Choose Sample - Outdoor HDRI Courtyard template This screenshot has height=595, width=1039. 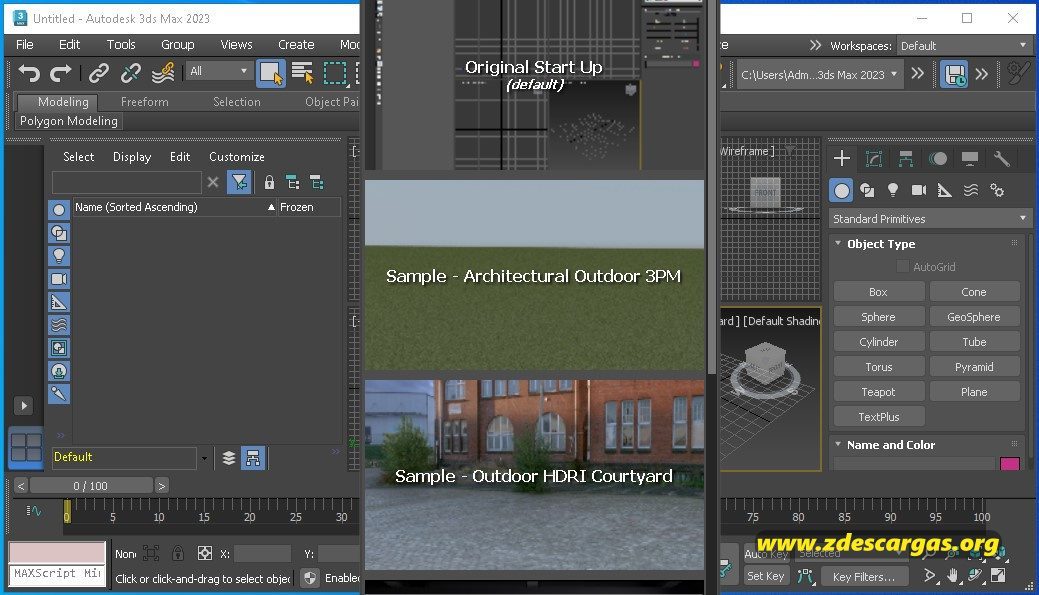tap(535, 475)
